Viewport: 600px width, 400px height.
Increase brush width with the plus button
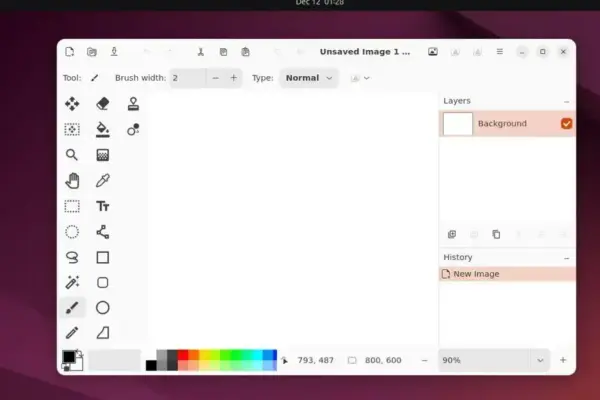click(x=233, y=78)
